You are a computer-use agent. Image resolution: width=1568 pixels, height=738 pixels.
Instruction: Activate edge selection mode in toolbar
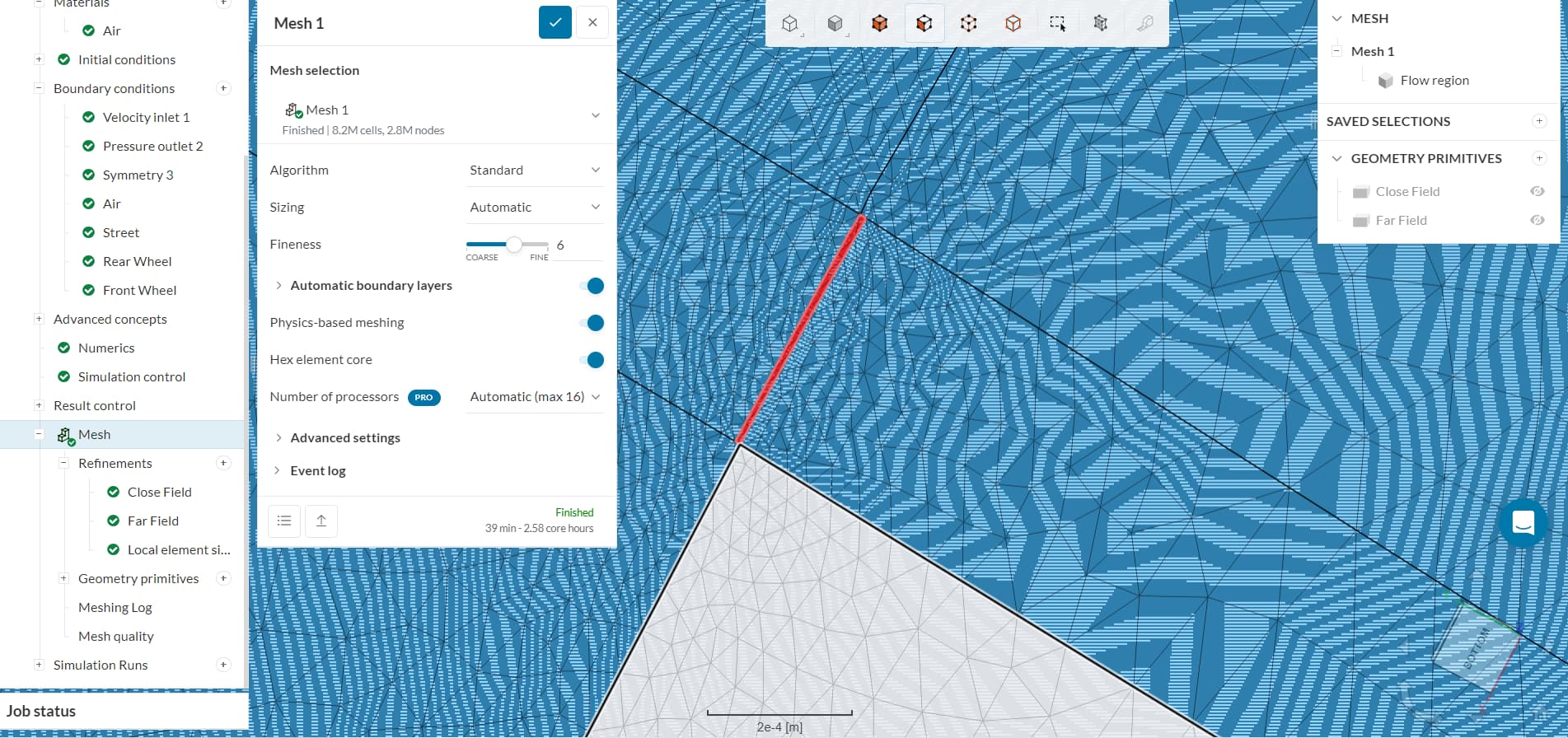point(1013,23)
